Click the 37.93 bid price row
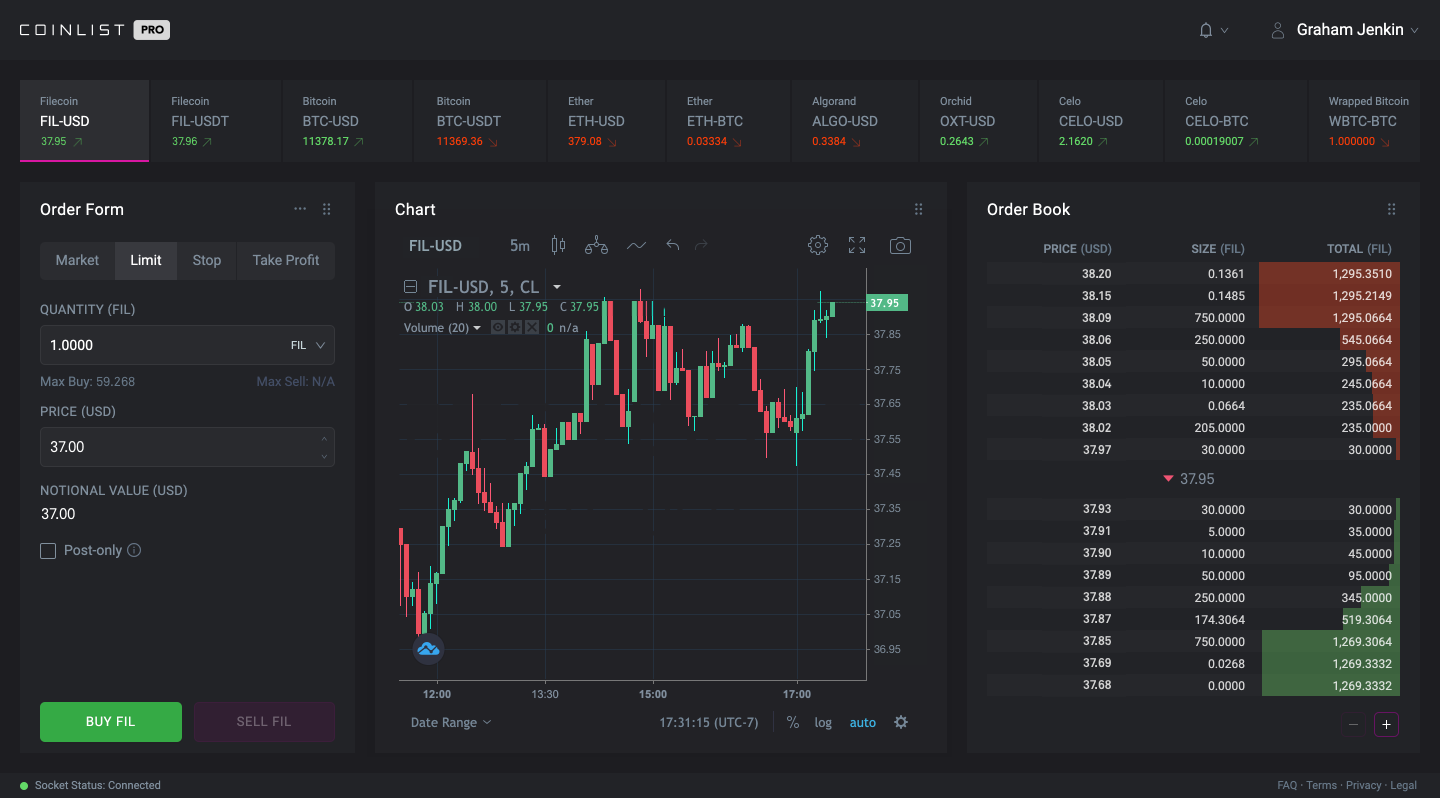This screenshot has height=798, width=1440. click(1193, 509)
